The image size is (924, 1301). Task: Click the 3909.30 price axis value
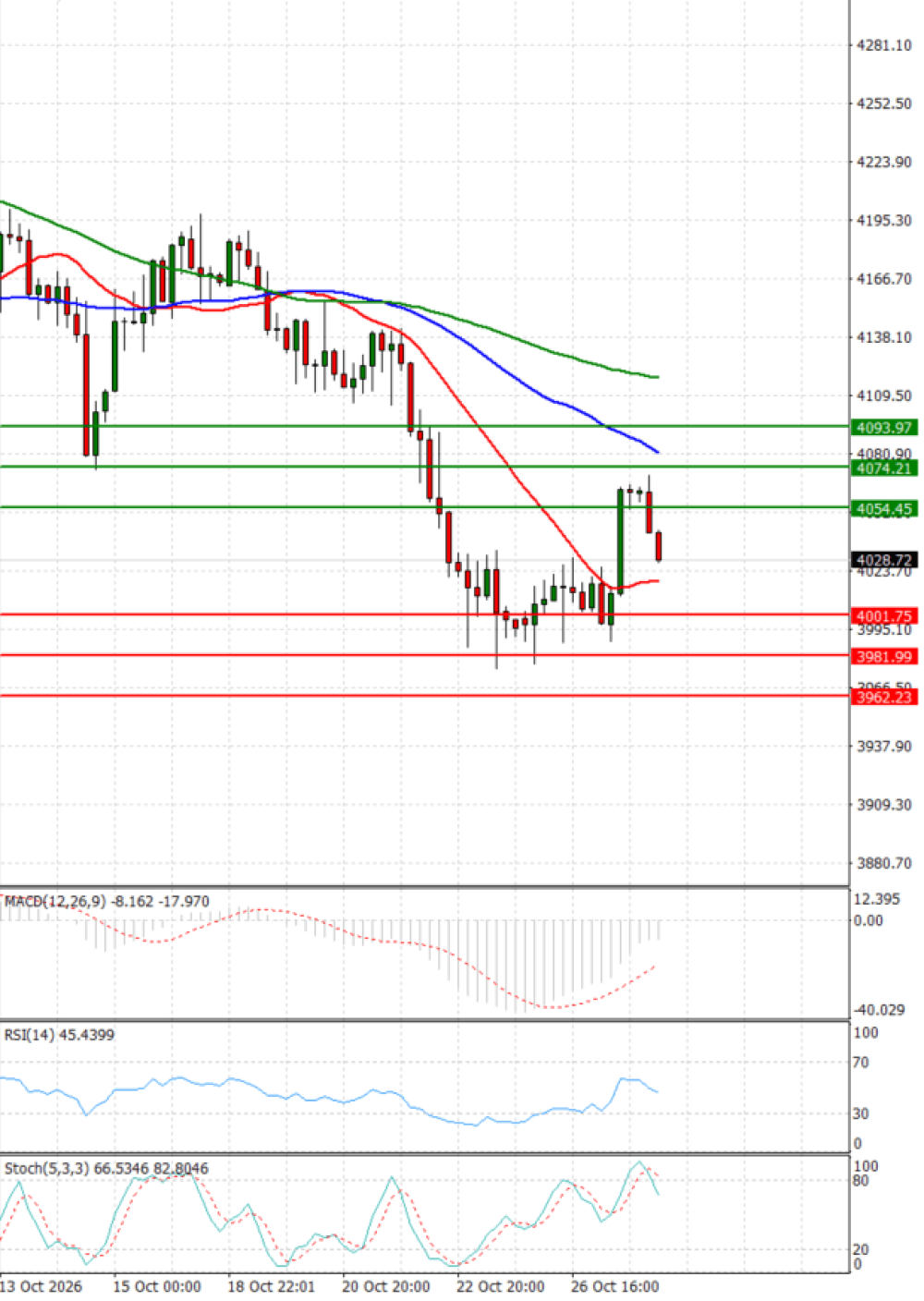884,804
